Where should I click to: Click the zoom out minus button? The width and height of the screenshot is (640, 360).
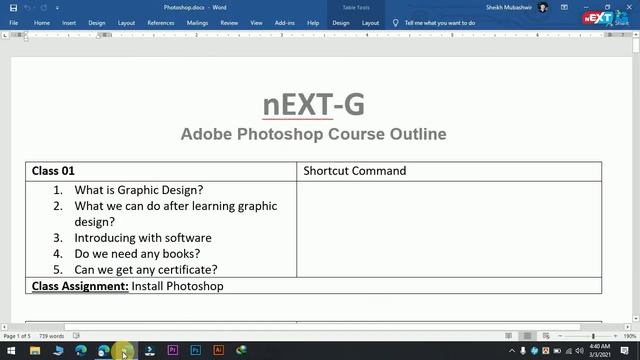pos(560,336)
